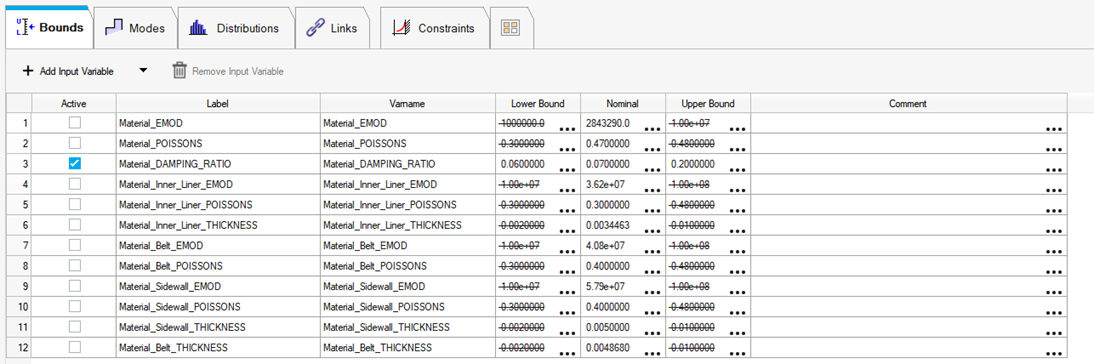The width and height of the screenshot is (1094, 364).
Task: Click the Bounds tab icon
Action: (25, 28)
